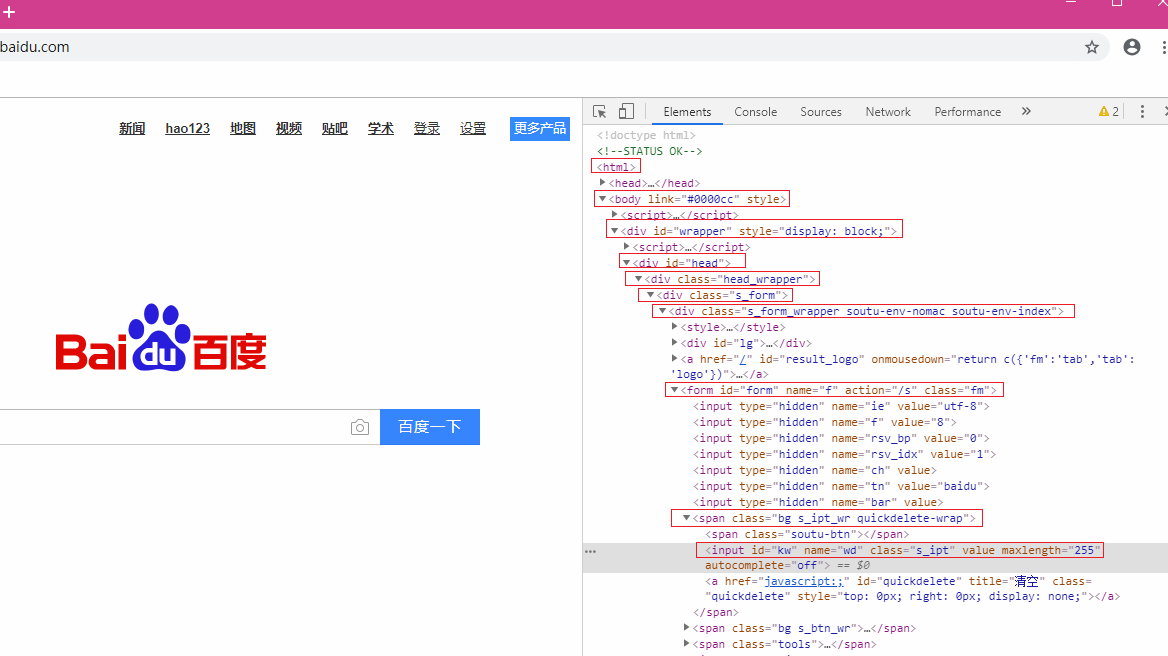Expand the style element node
The height and width of the screenshot is (656, 1168).
674,327
